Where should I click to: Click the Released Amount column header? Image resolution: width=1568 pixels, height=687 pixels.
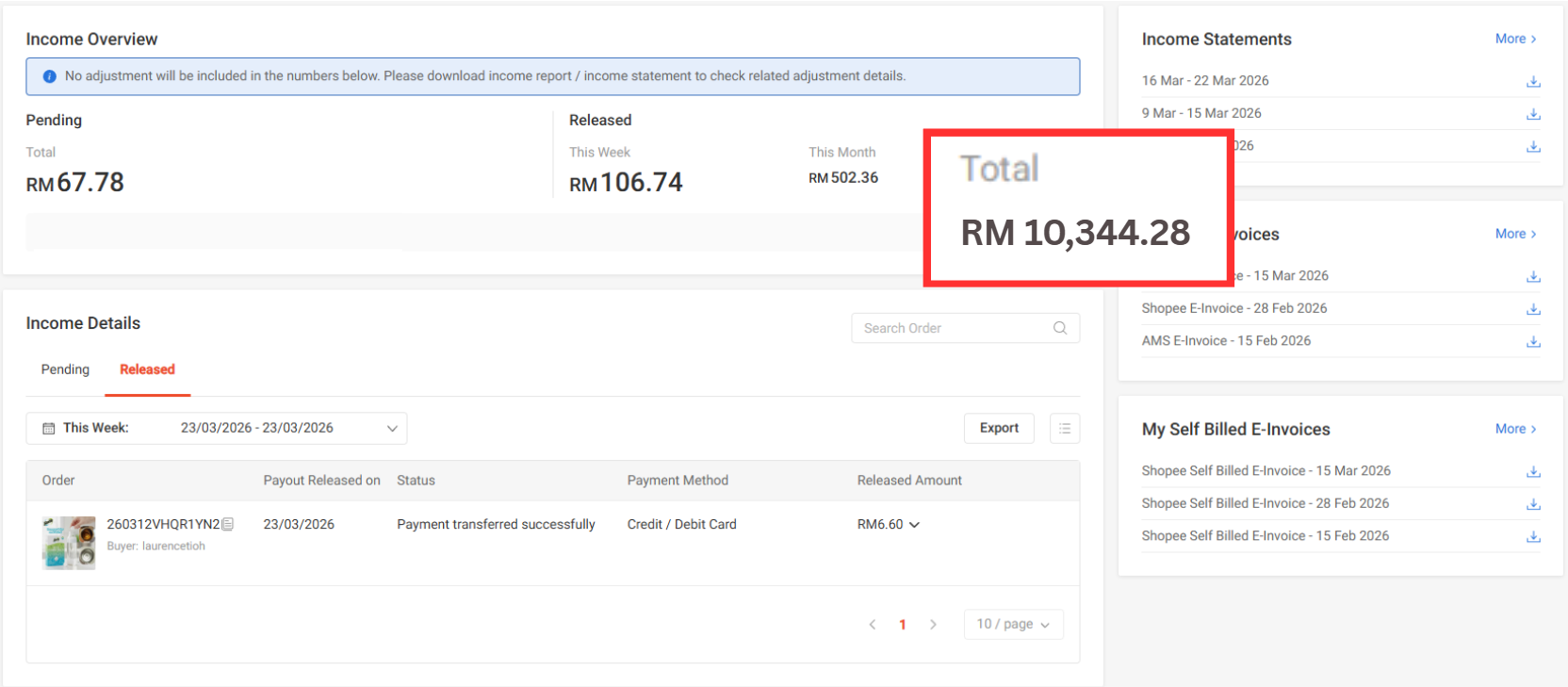coord(909,481)
